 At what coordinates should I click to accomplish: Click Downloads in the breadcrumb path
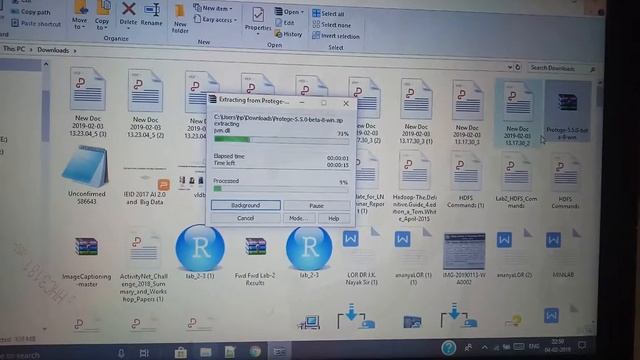(53, 50)
